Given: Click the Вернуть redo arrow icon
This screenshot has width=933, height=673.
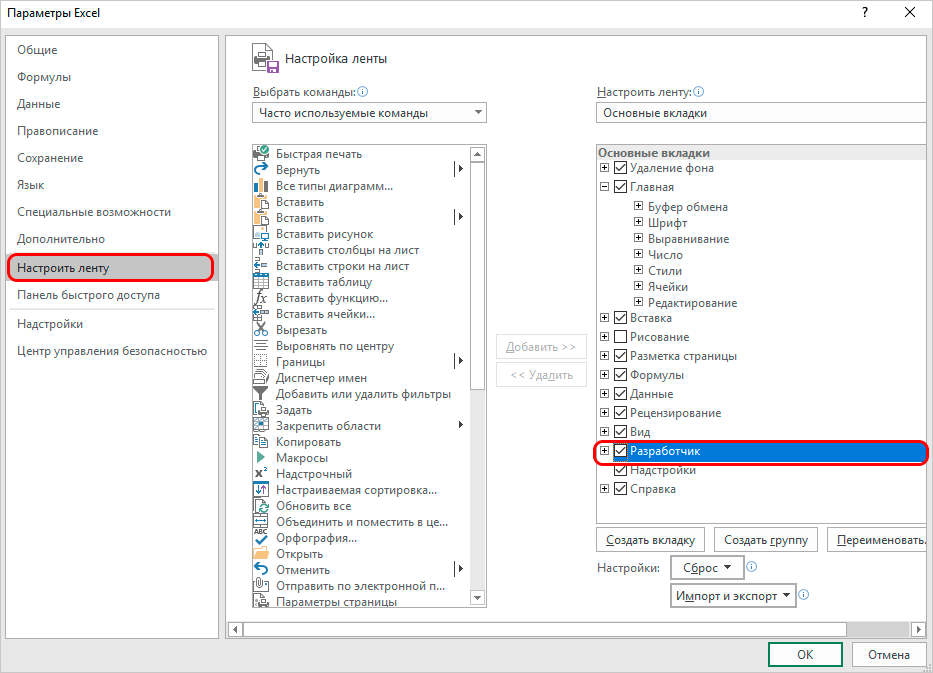Looking at the screenshot, I should click(261, 170).
